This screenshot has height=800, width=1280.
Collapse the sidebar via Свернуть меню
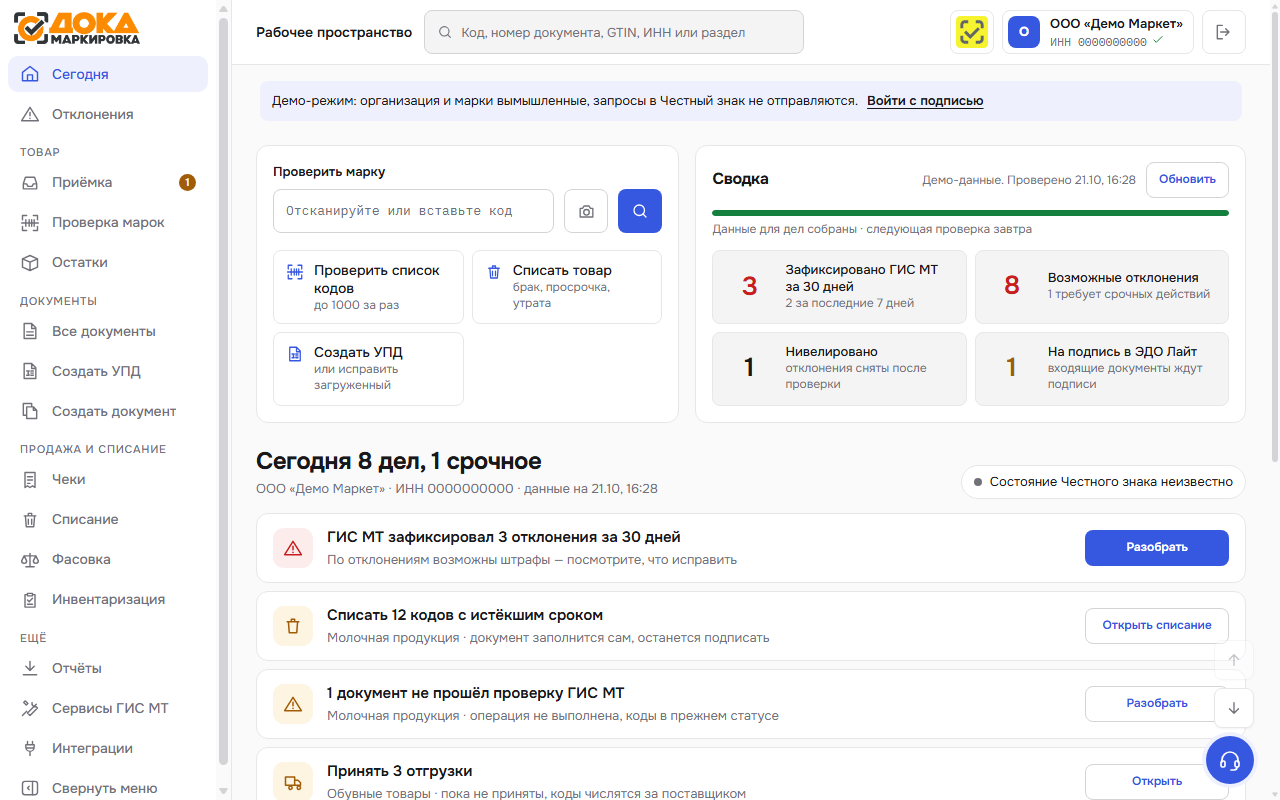click(x=108, y=788)
